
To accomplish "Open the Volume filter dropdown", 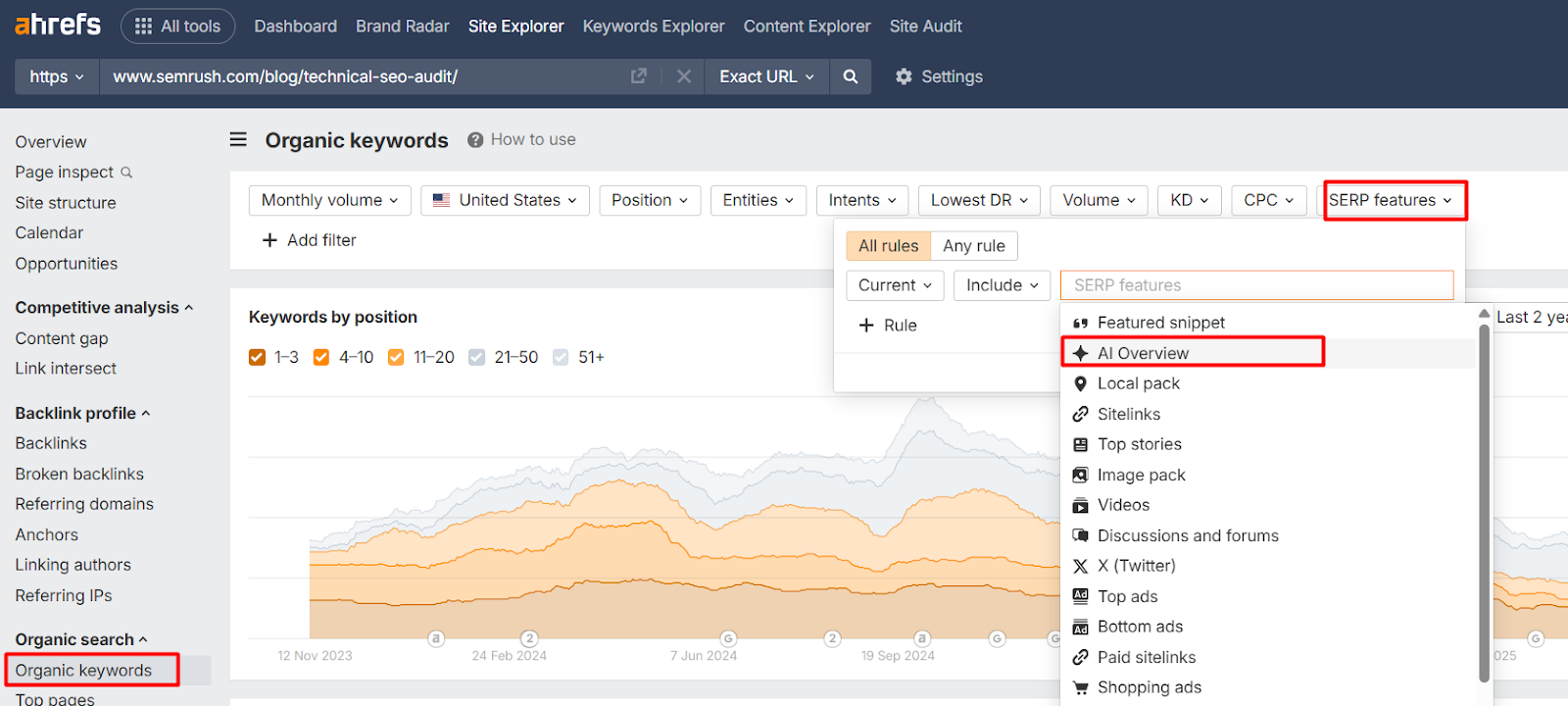I will point(1100,200).
